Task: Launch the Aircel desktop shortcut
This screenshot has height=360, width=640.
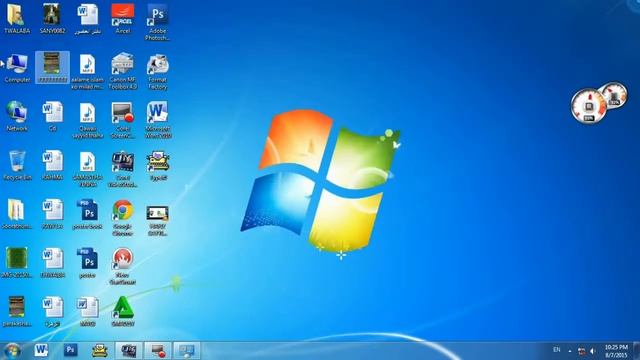Action: click(x=122, y=19)
